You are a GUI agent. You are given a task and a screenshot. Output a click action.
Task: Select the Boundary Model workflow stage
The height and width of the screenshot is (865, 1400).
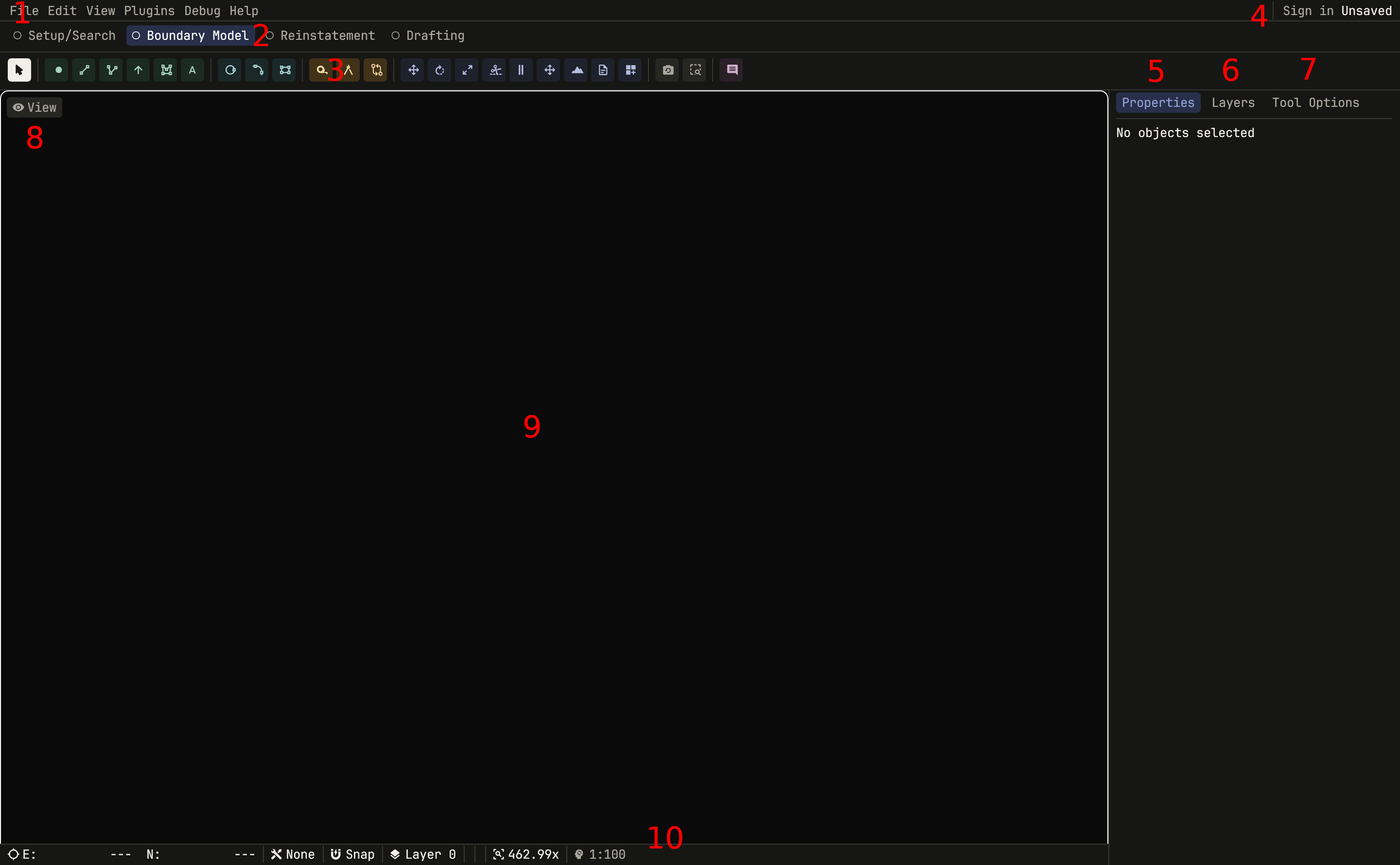click(191, 35)
